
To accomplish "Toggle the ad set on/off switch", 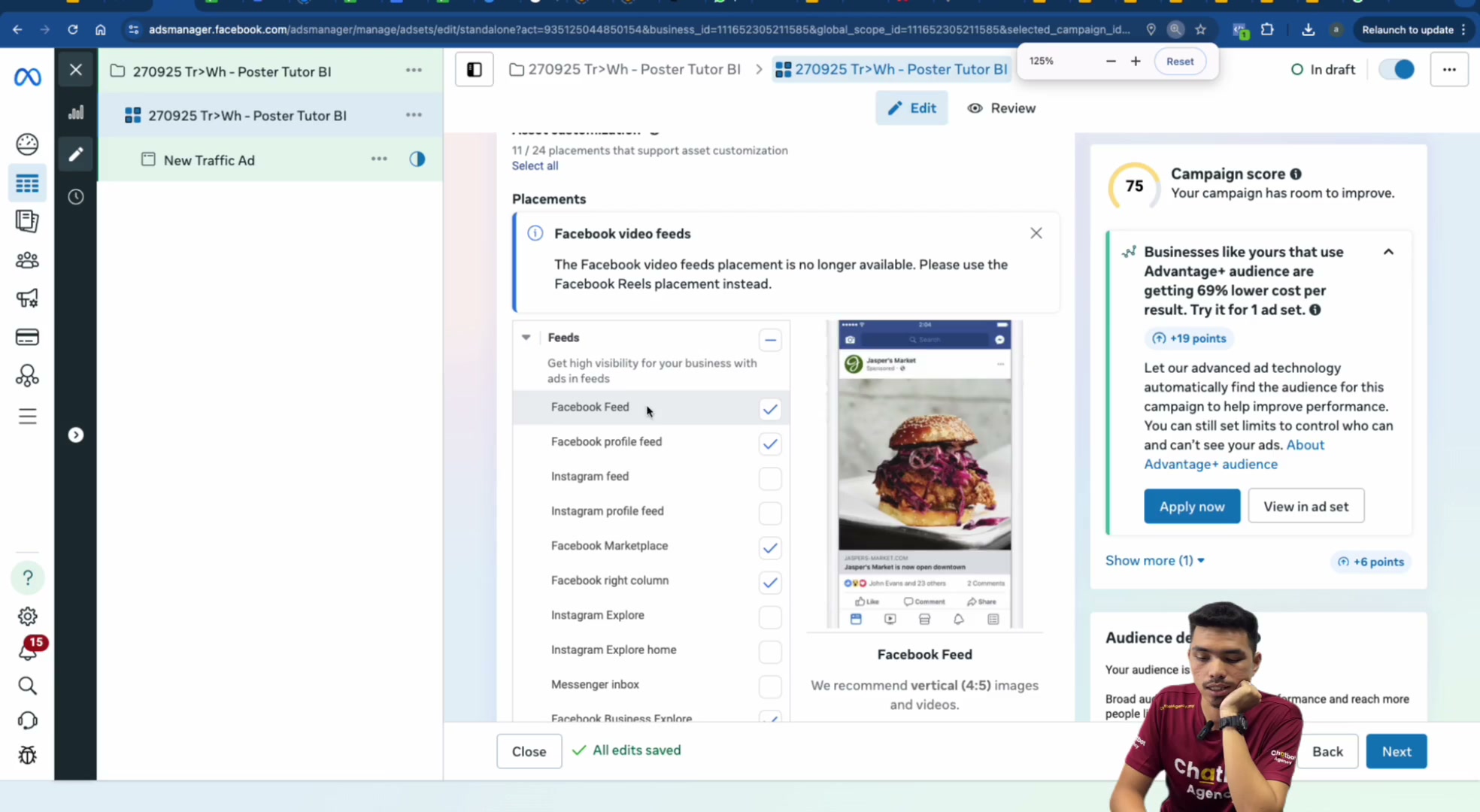I will 1397,69.
